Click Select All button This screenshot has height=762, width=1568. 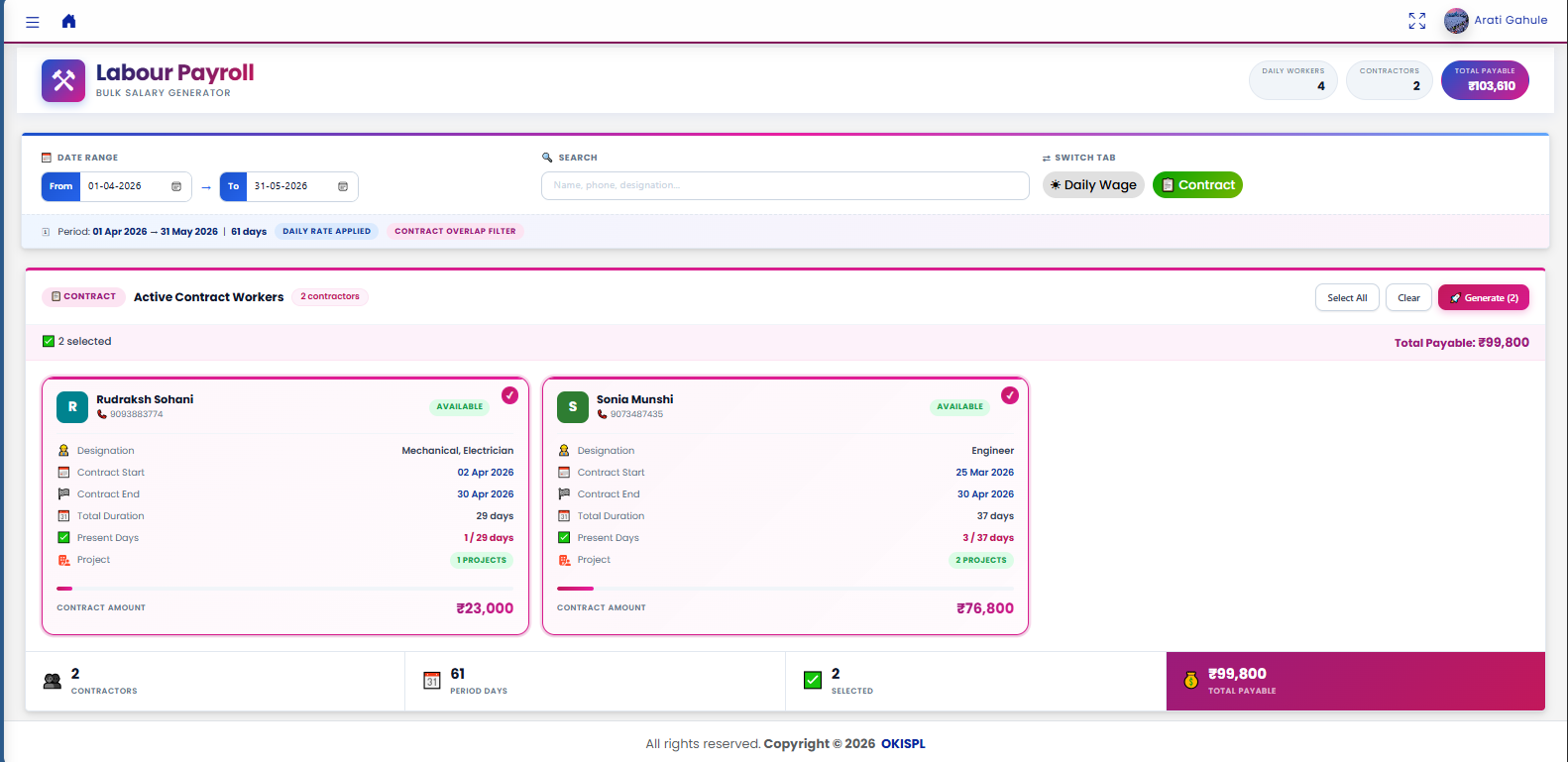point(1347,298)
